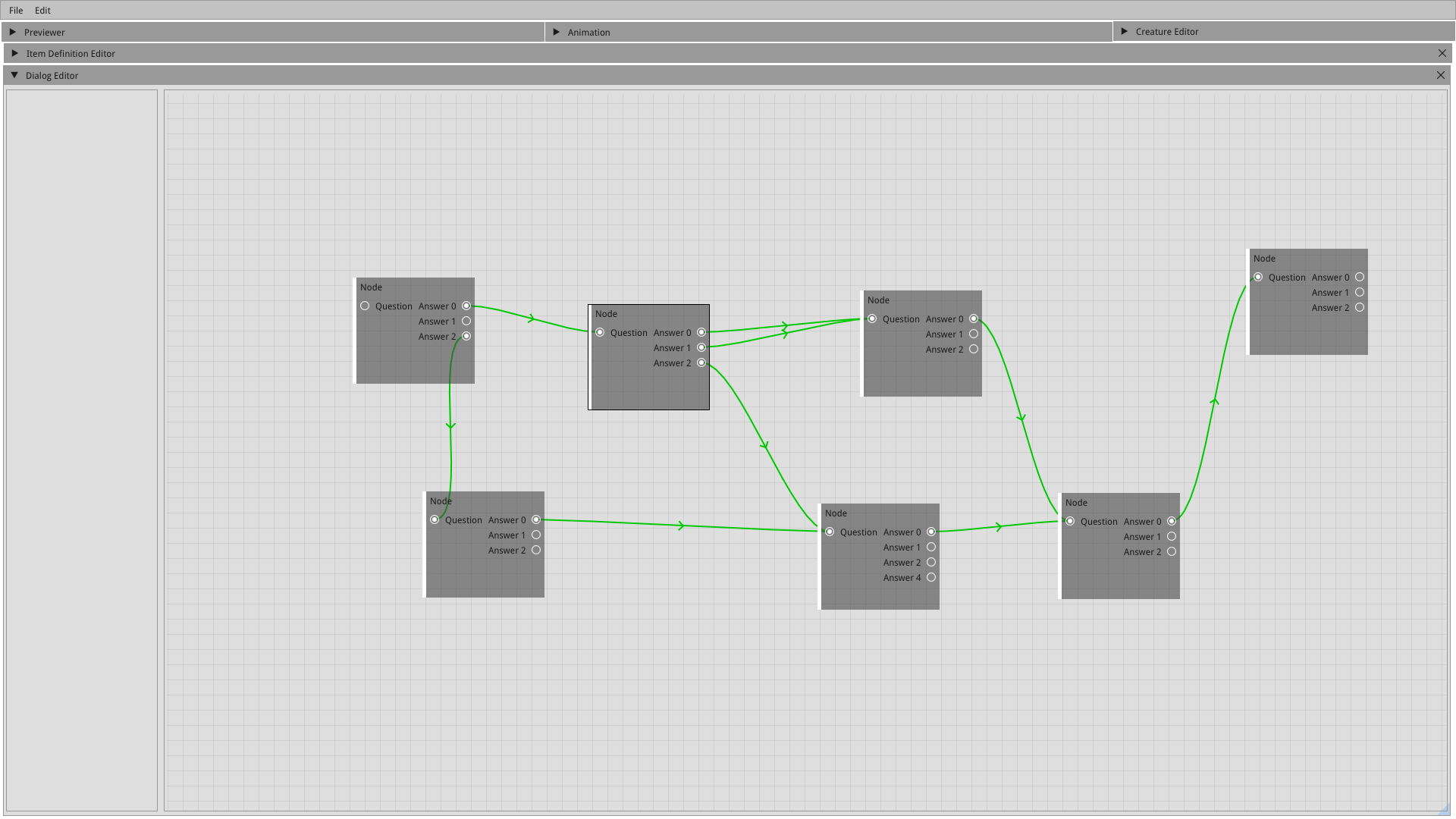The image size is (1456, 819).
Task: Select the node containing Answer 4 by title
Action: click(836, 513)
